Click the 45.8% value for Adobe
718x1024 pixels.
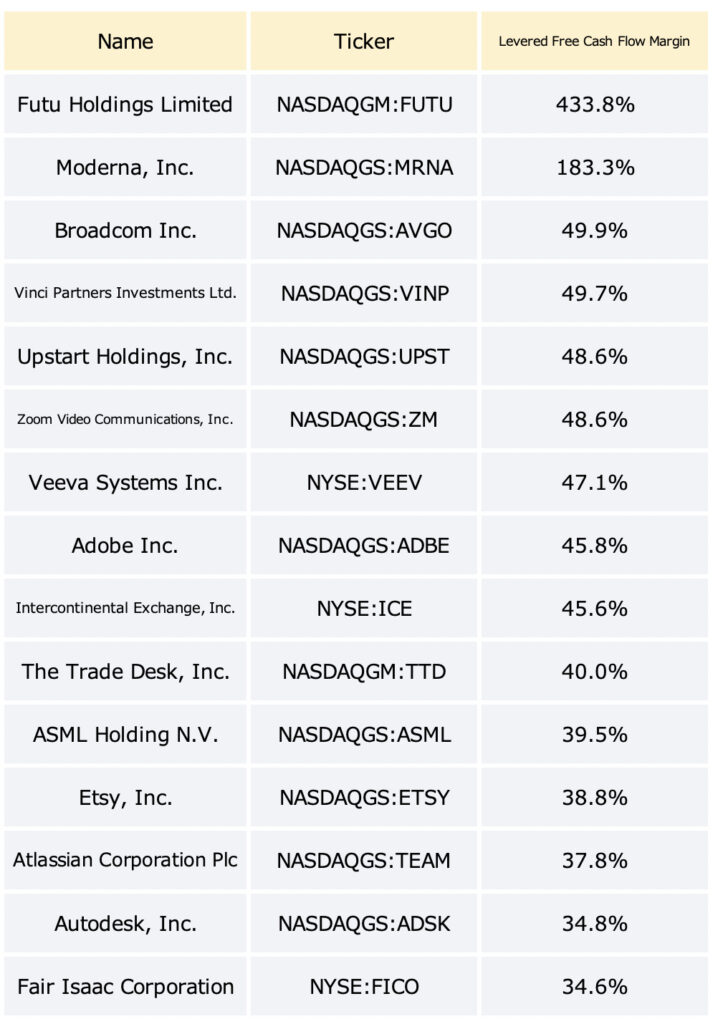click(595, 545)
